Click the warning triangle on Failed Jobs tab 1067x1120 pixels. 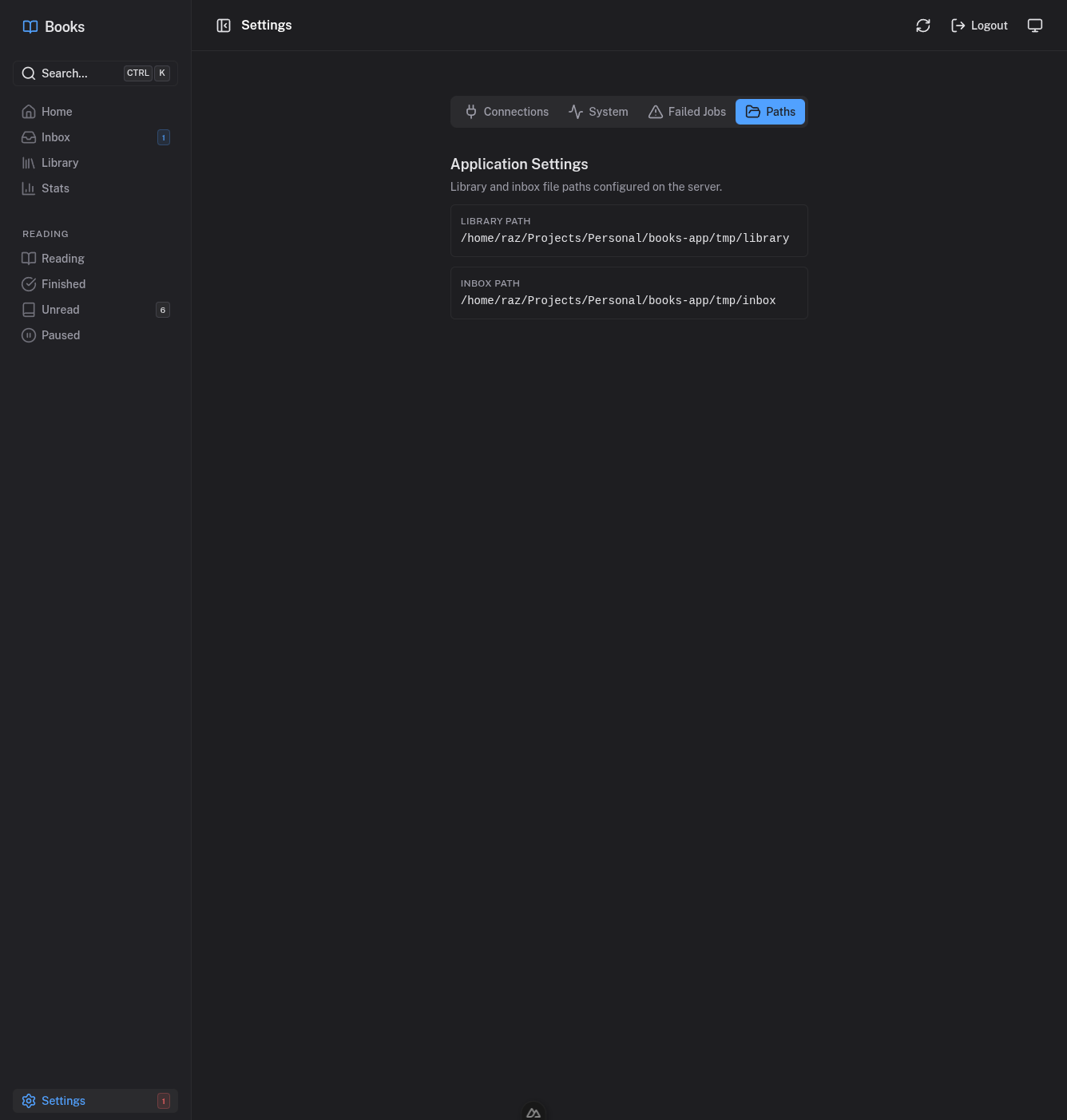(656, 112)
